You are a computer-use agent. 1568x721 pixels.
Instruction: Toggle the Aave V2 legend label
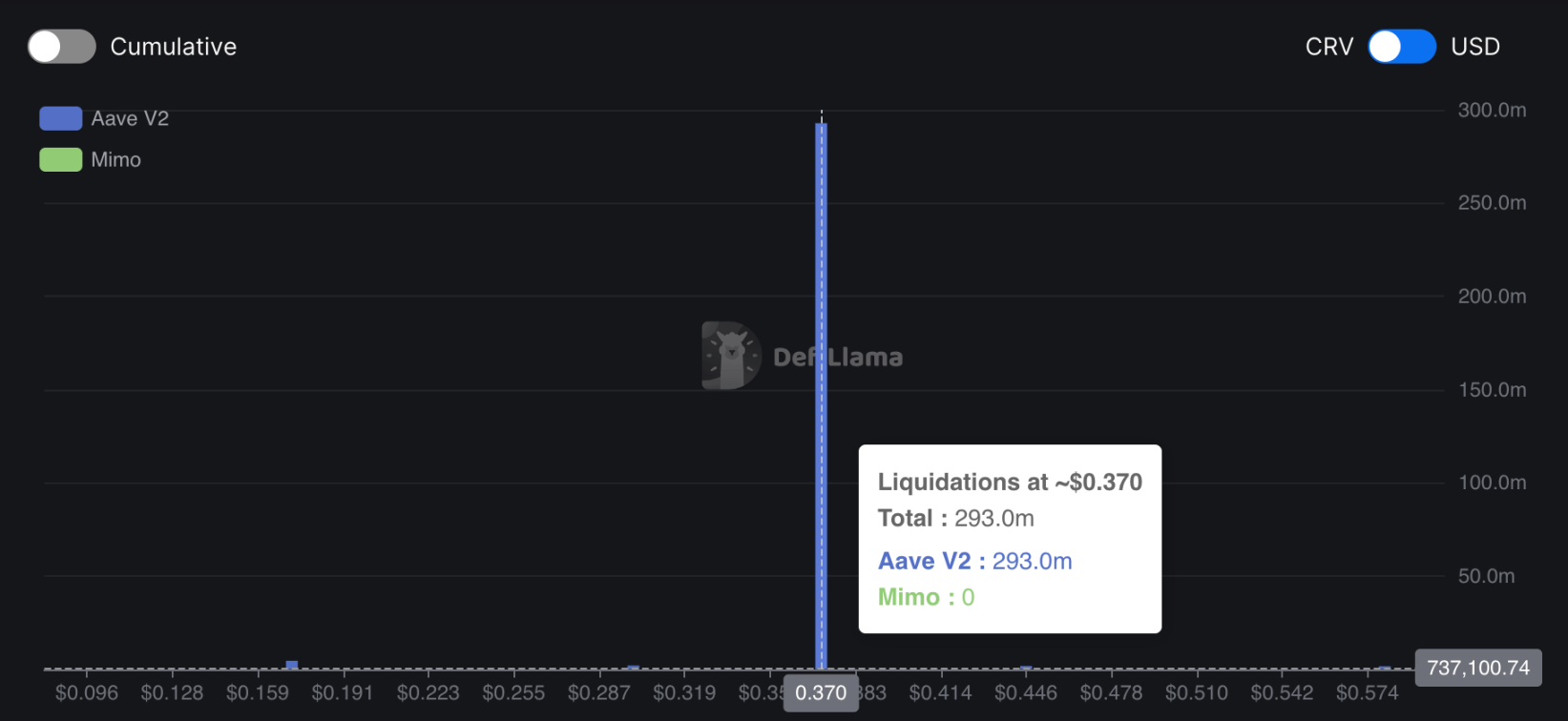click(130, 118)
